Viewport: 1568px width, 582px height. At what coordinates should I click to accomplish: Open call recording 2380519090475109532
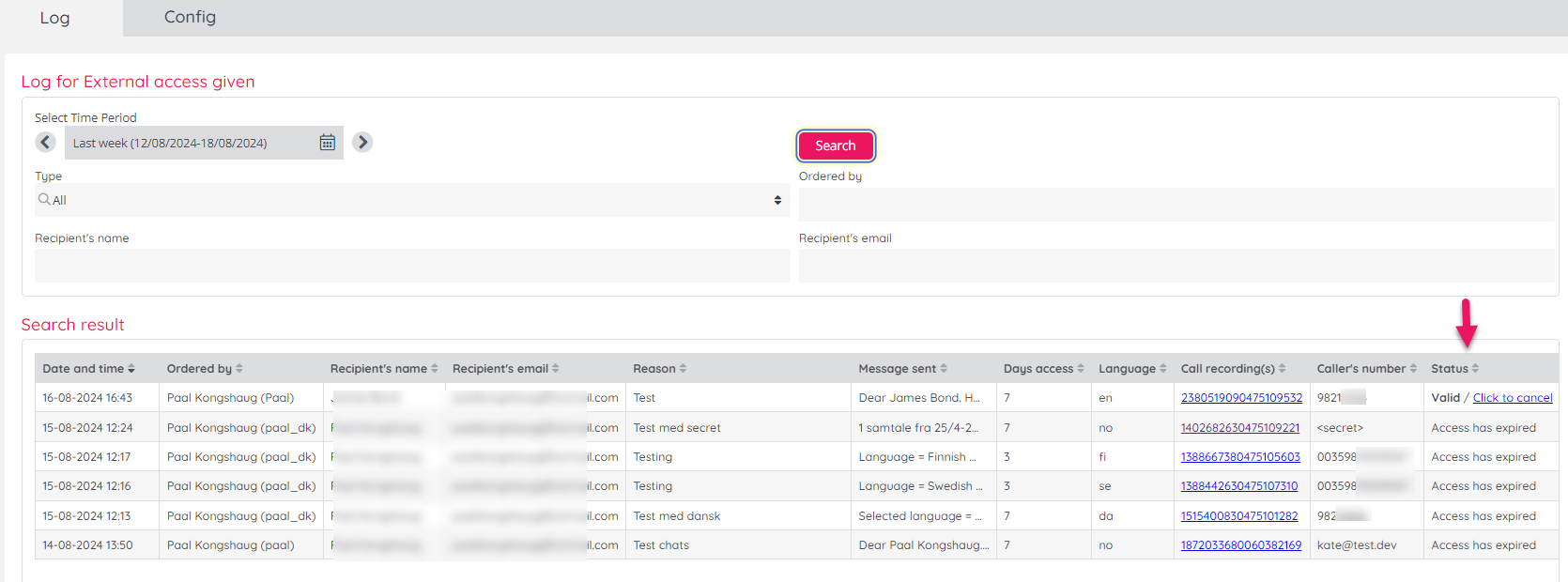[1241, 398]
